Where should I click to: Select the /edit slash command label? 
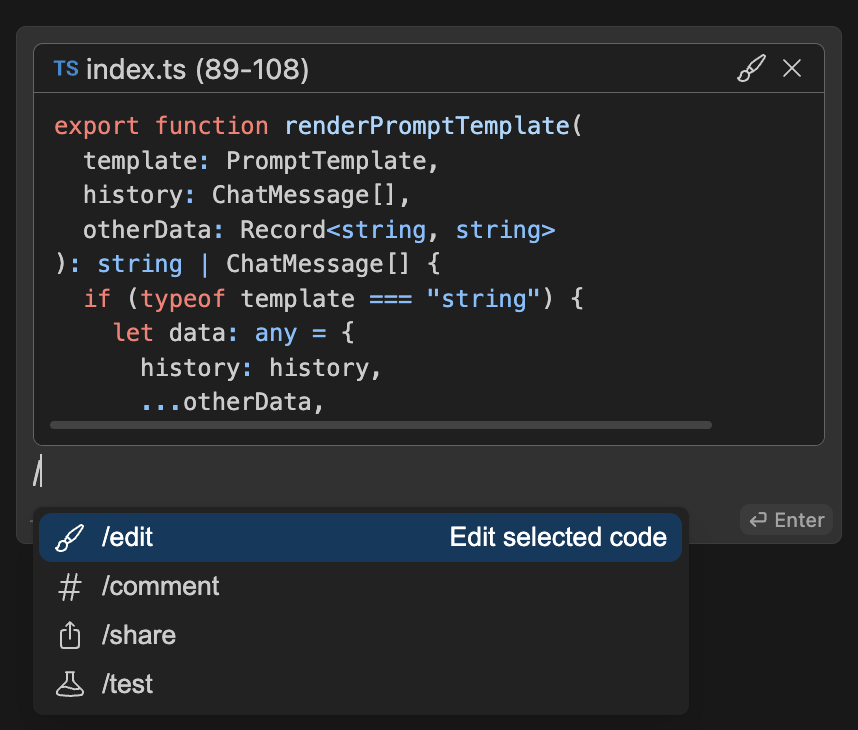(x=127, y=538)
